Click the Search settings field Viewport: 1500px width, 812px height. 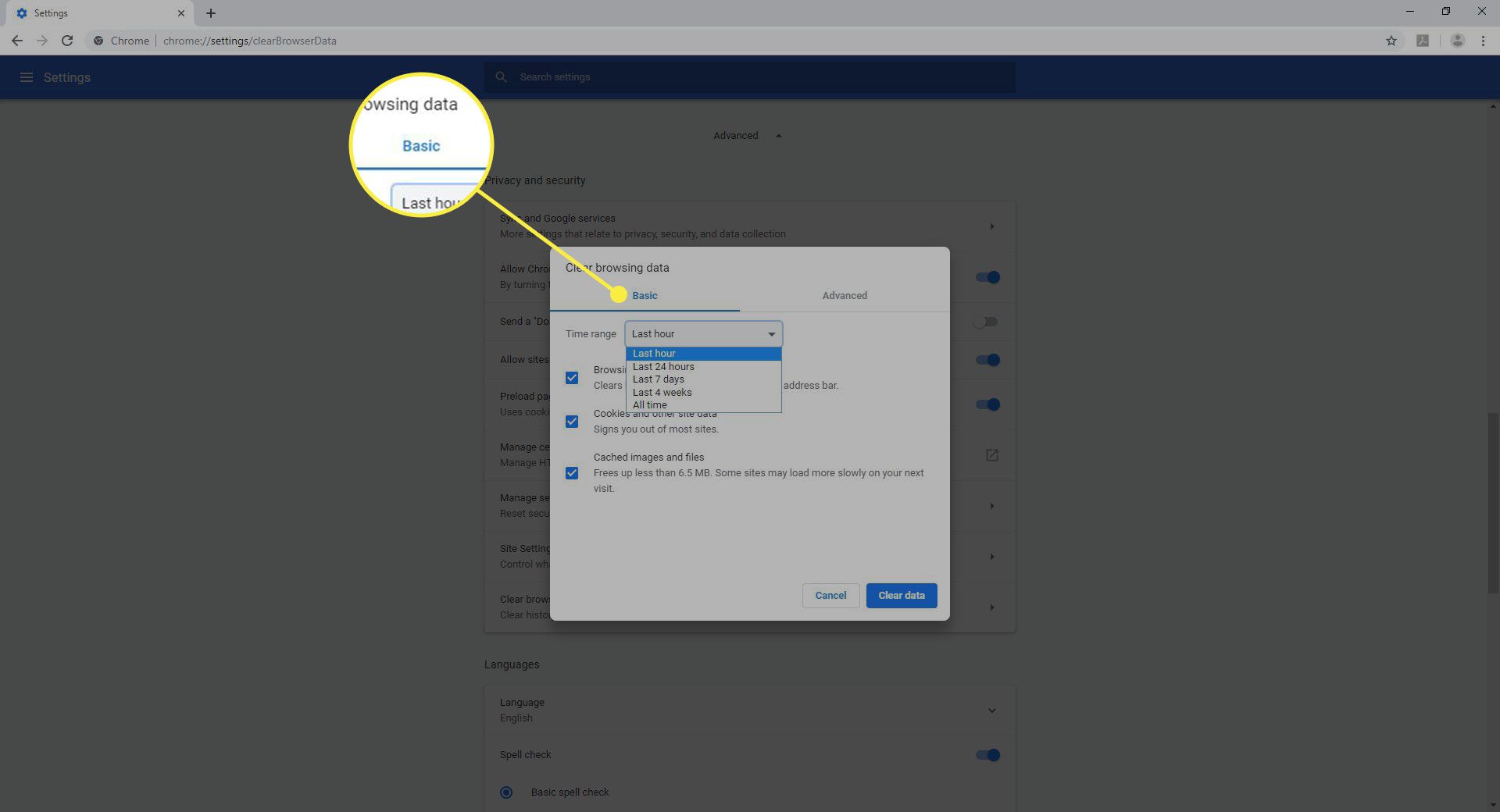750,77
